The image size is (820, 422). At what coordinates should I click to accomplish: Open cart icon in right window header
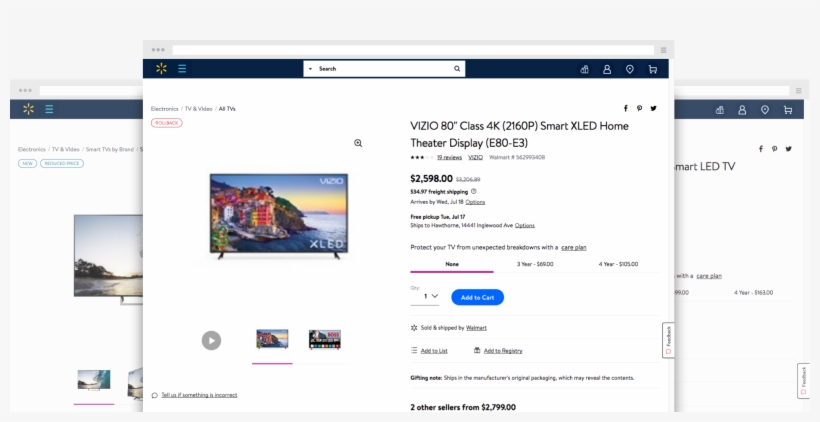coord(788,110)
